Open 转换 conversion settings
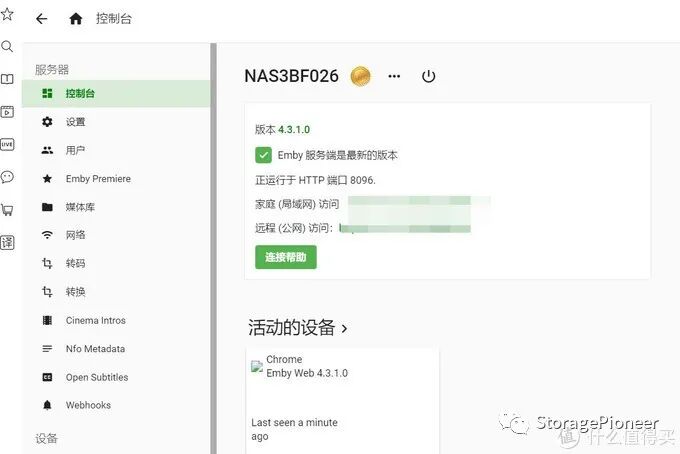The image size is (680, 454). (116, 292)
